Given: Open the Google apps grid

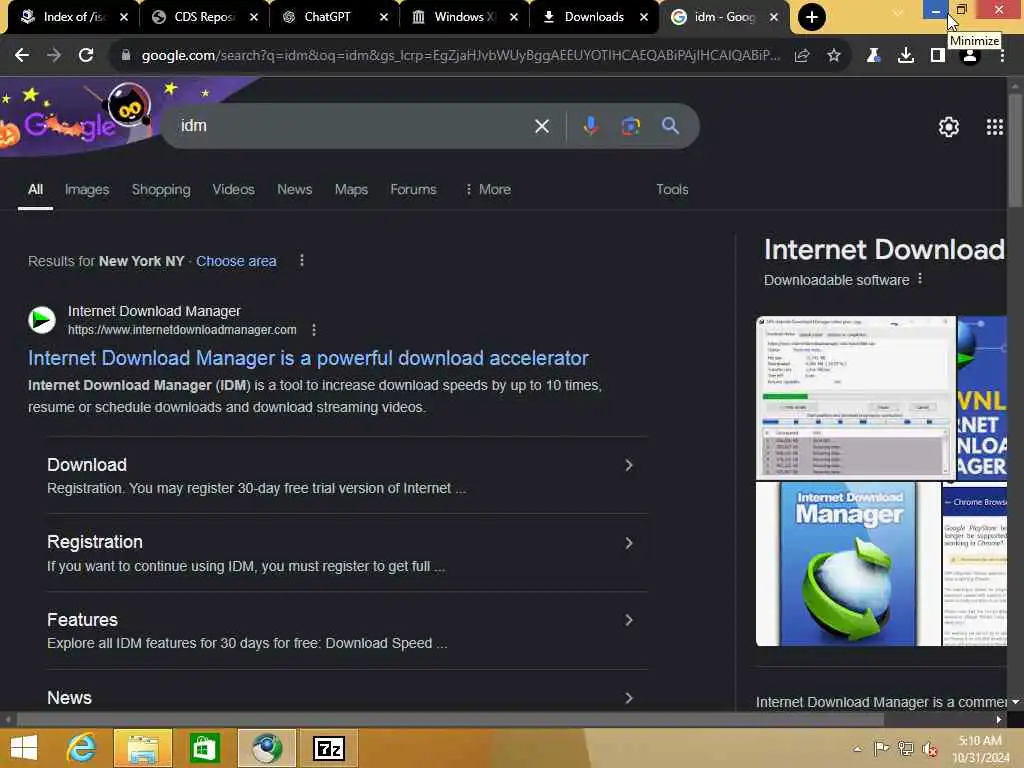Looking at the screenshot, I should (995, 127).
